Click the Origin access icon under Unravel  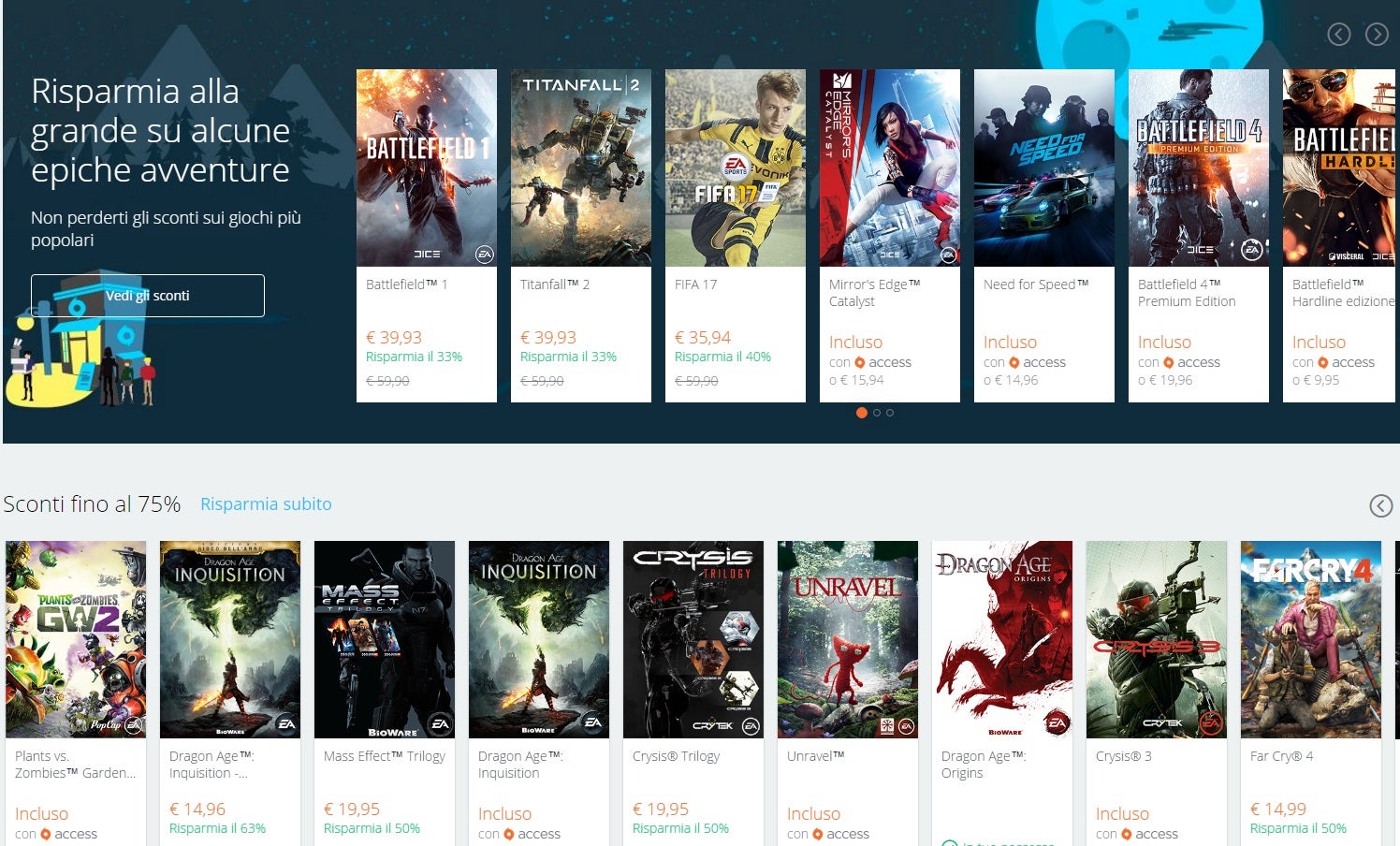(x=818, y=834)
